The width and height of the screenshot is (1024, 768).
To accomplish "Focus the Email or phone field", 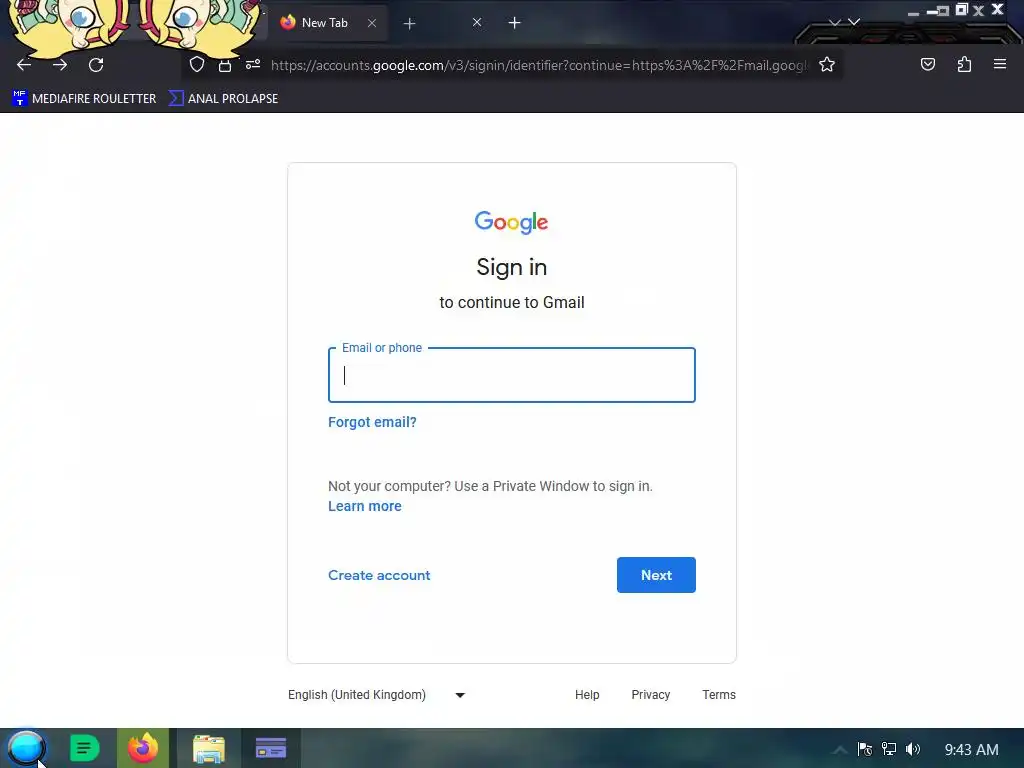I will (511, 375).
